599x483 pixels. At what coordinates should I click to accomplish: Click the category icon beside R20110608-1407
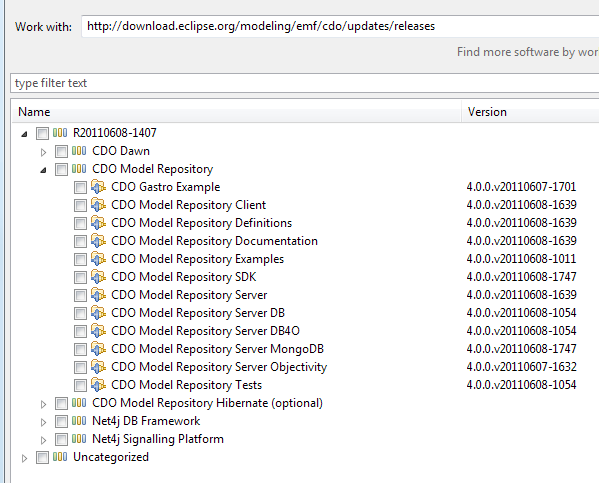[x=60, y=133]
